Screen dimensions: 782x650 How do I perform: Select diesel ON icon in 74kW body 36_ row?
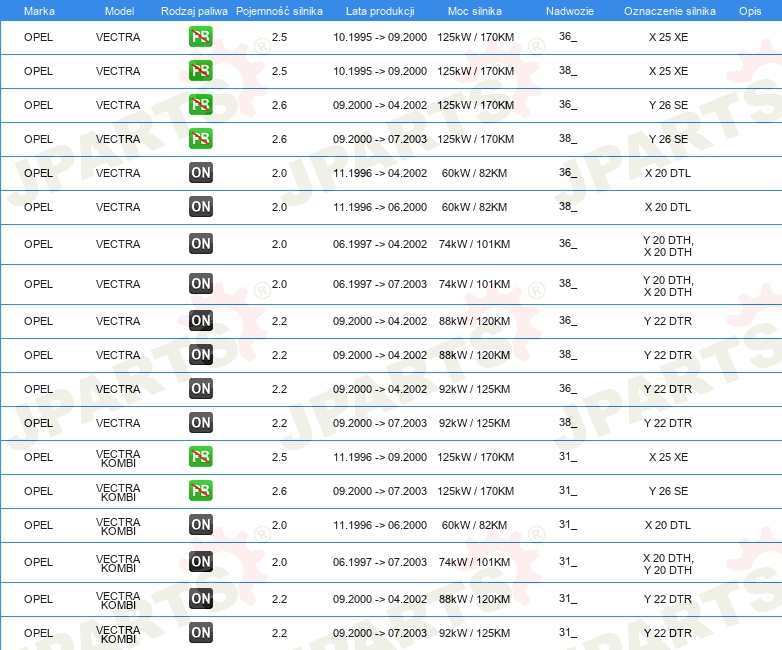click(x=200, y=243)
